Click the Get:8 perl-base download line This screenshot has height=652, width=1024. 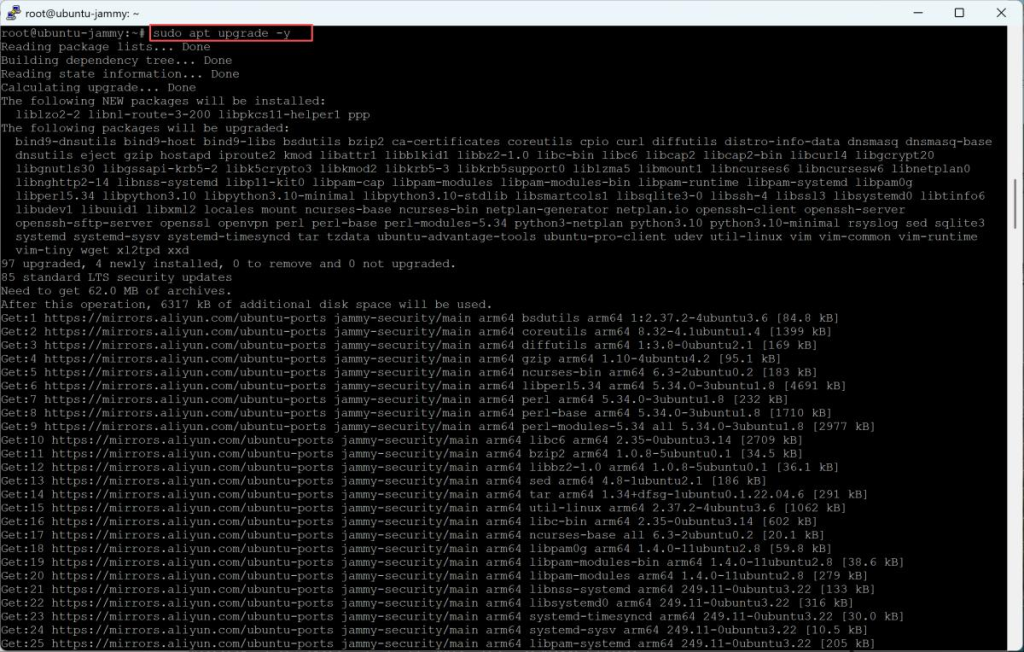click(x=416, y=414)
